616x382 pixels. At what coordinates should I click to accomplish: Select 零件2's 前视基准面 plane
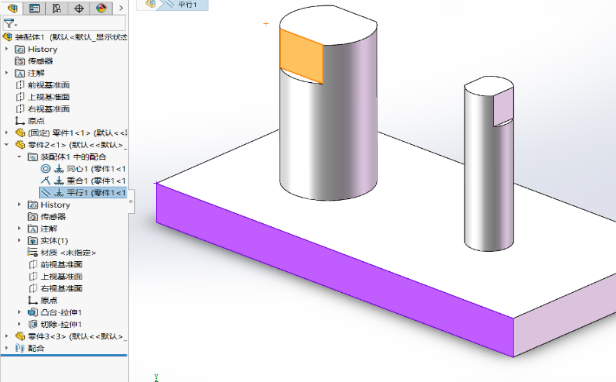(55, 264)
